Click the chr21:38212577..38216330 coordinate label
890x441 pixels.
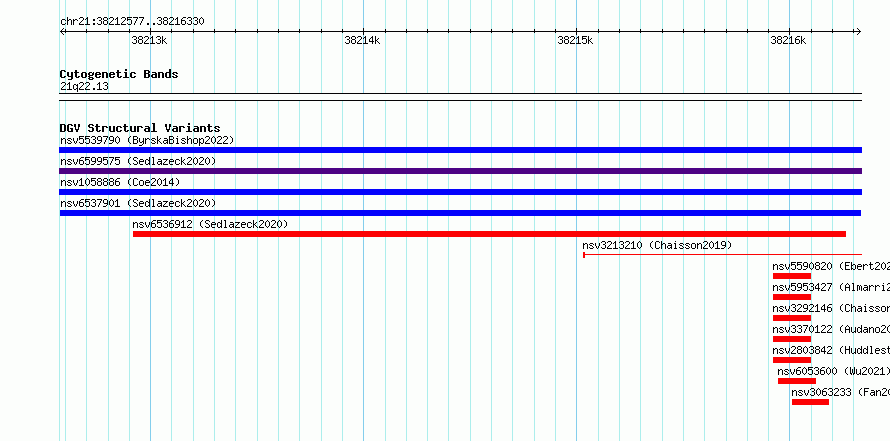[x=132, y=22]
